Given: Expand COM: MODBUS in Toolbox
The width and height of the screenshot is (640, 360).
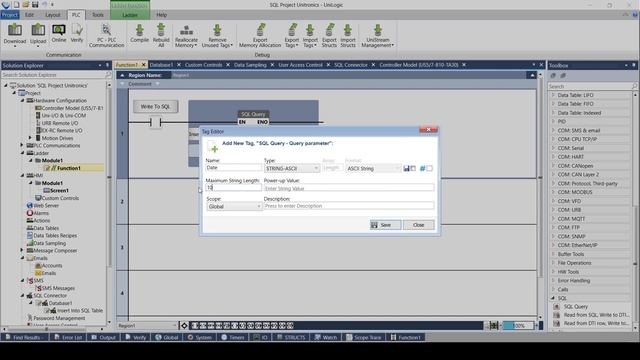Looking at the screenshot, I should (x=553, y=192).
